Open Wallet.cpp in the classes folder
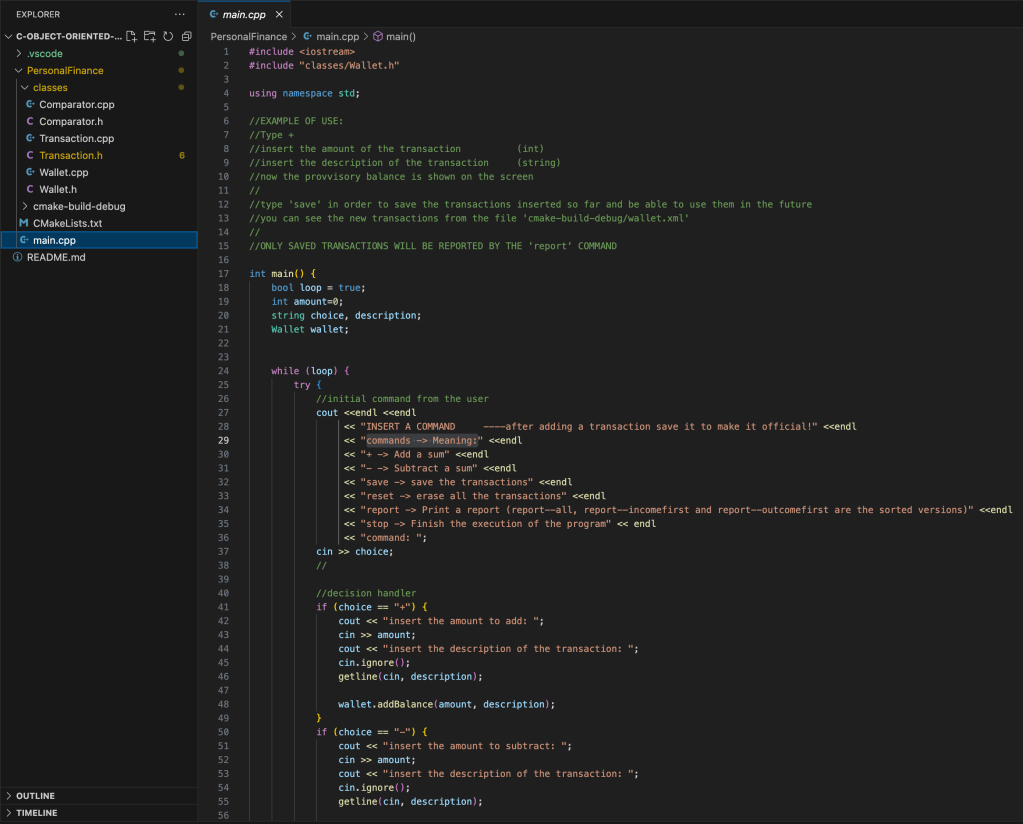Image resolution: width=1023 pixels, height=824 pixels. [x=64, y=172]
